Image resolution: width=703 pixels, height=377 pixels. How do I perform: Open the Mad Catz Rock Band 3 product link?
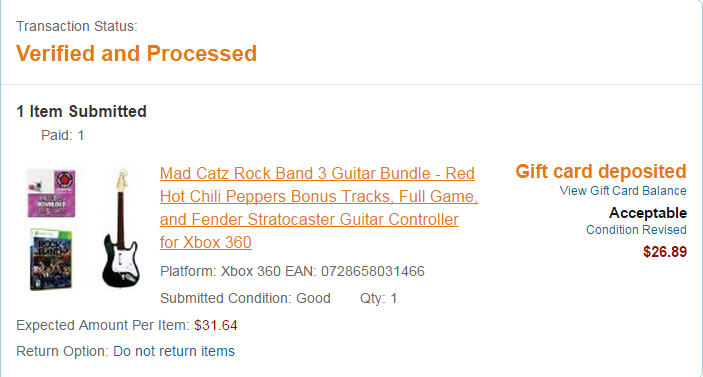coord(319,208)
